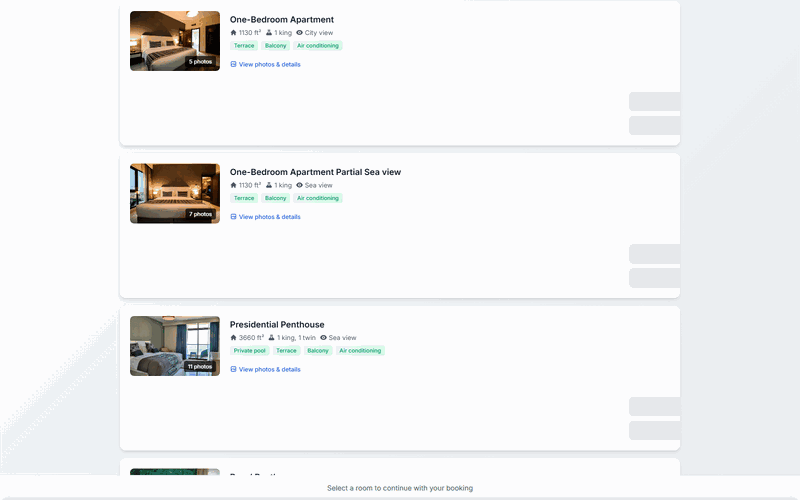The width and height of the screenshot is (800, 500).
Task: Click View photos & details for Partial Sea view apartment
Action: [x=265, y=217]
